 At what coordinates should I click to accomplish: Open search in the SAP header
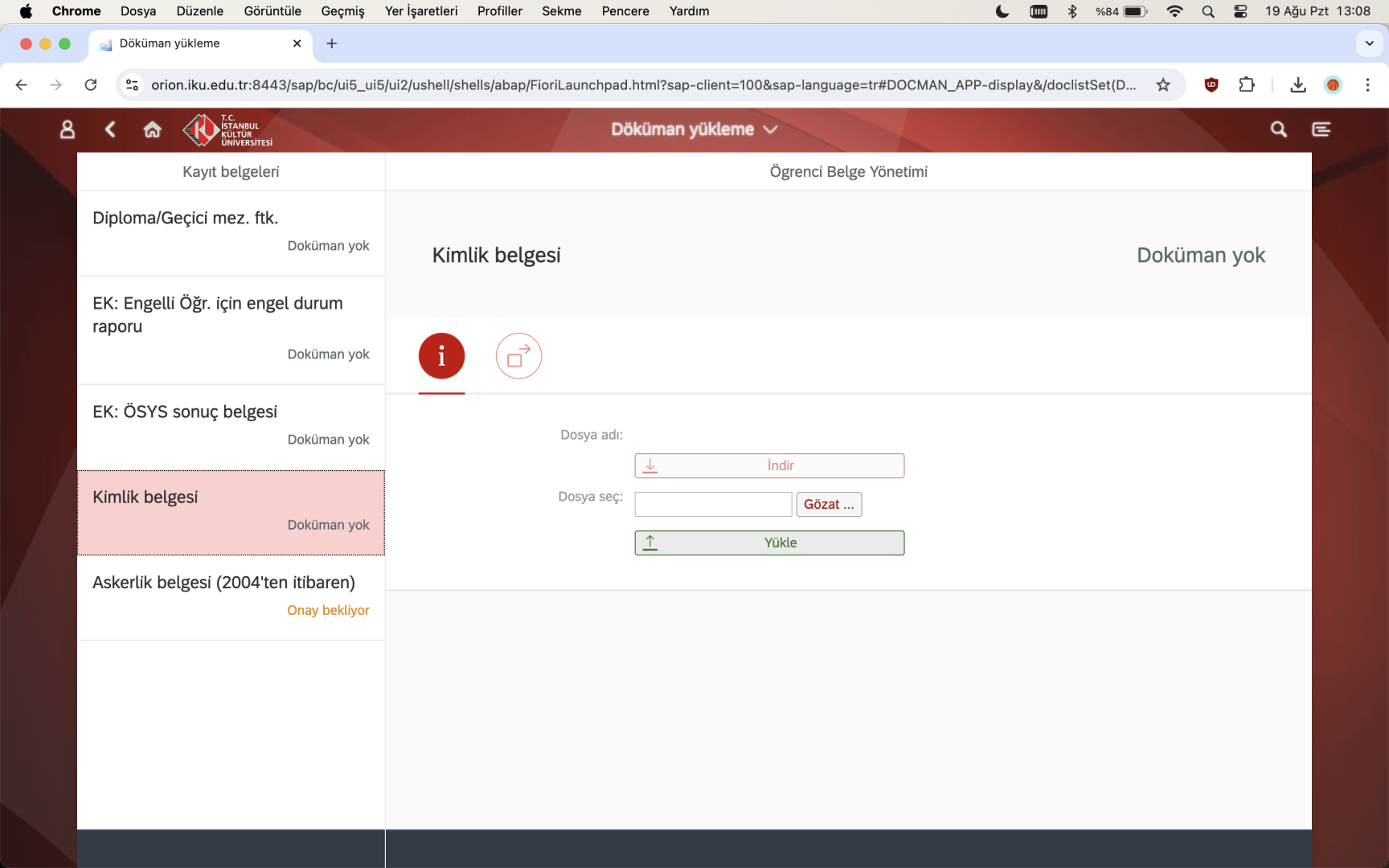tap(1278, 129)
